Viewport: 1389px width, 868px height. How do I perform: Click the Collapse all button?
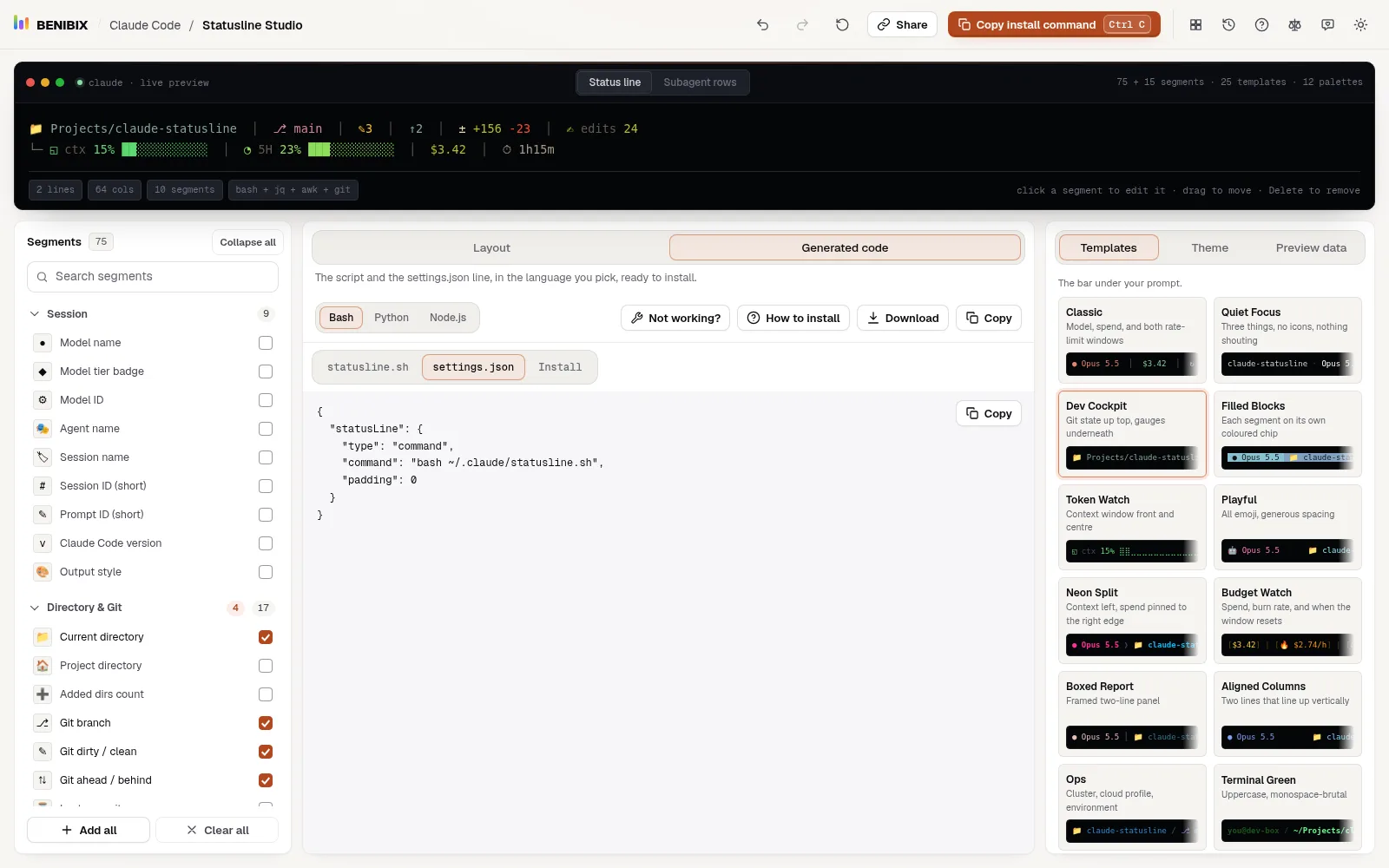point(247,242)
